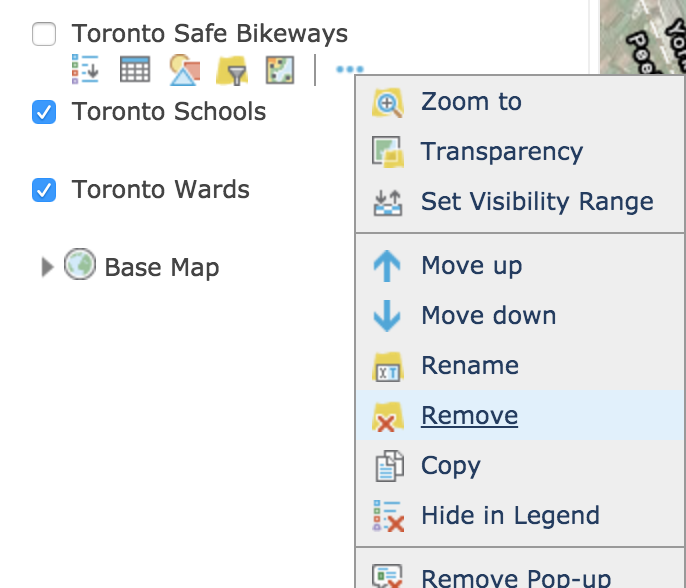Click the Base Map globe icon
686x588 pixels.
pos(80,264)
